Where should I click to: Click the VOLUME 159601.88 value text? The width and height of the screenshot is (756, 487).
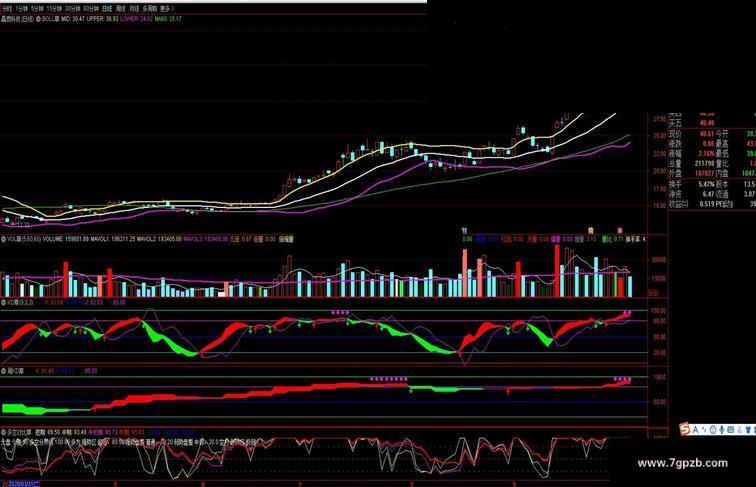click(x=64, y=239)
